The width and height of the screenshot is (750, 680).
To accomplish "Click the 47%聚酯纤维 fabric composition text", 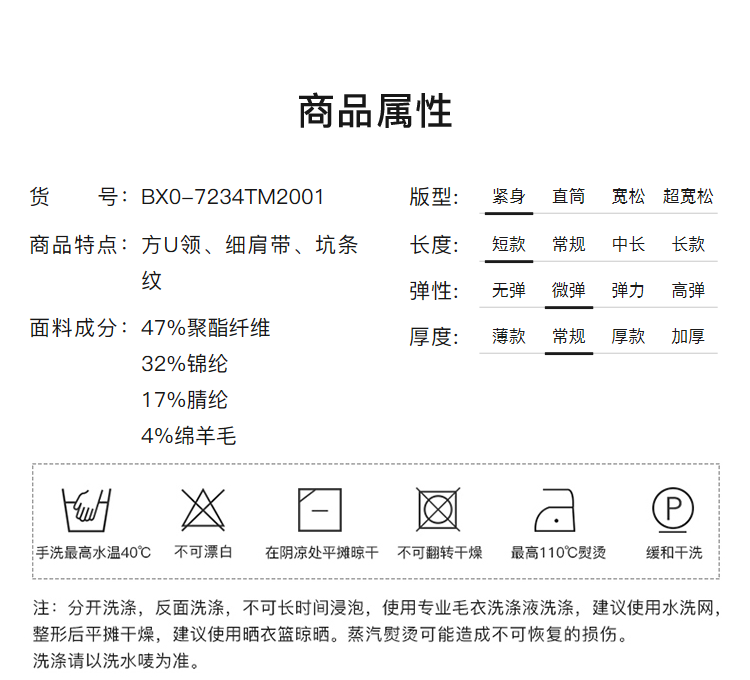I will coord(206,328).
